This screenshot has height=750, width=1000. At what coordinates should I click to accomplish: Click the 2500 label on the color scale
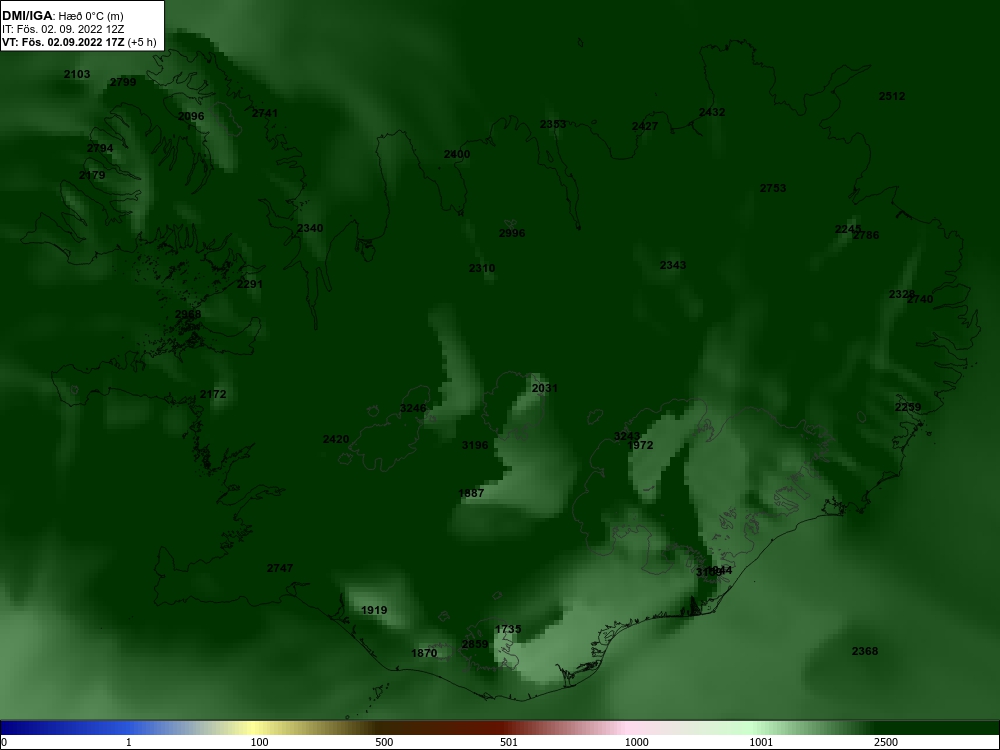pyautogui.click(x=886, y=742)
